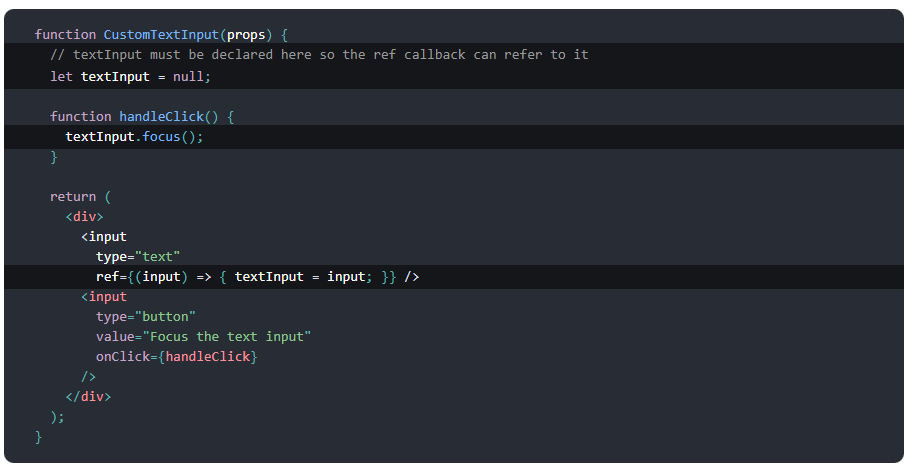Click the closing brace of handleClick
Screen dimensions: 916x472
click(x=54, y=157)
